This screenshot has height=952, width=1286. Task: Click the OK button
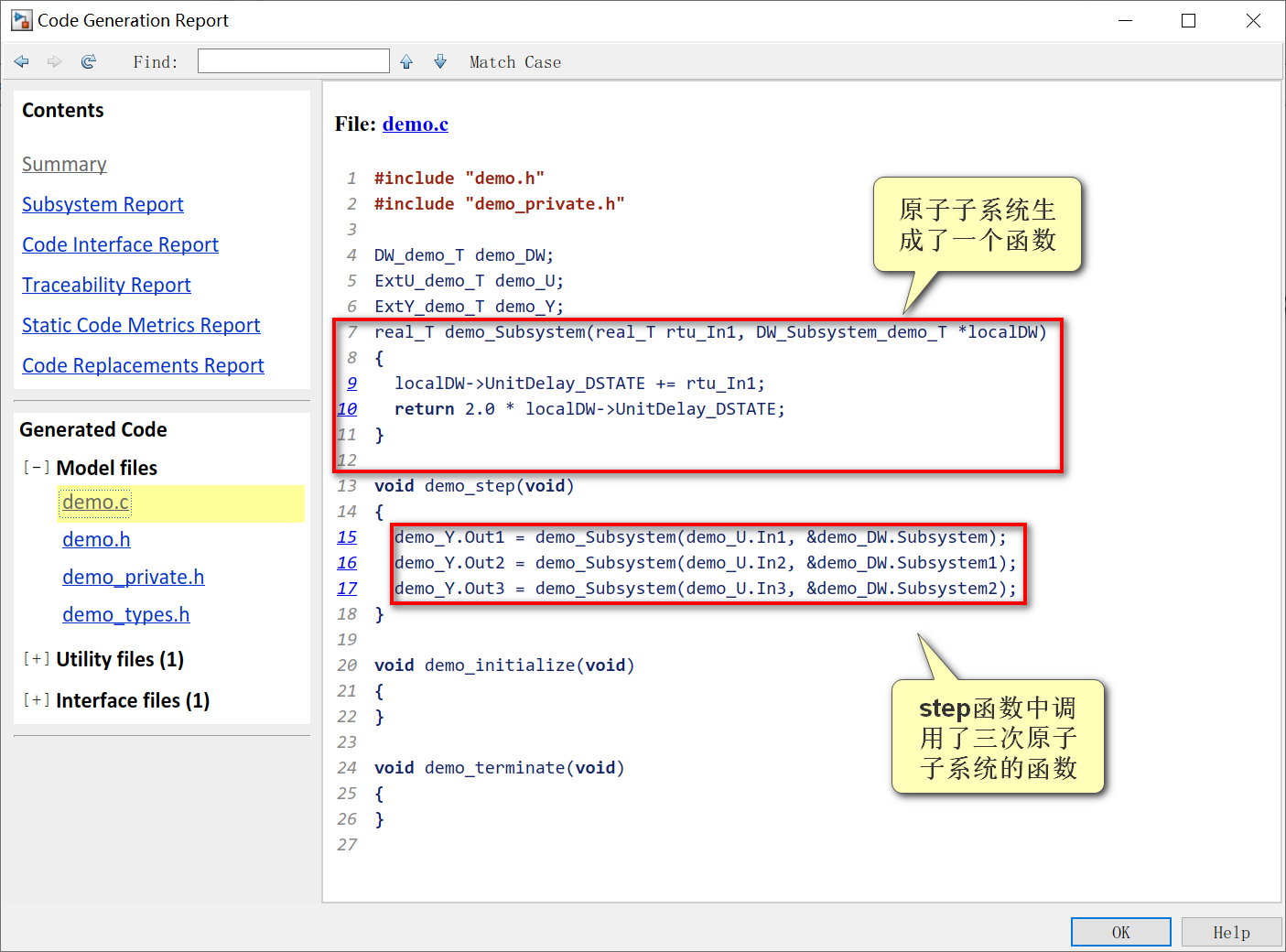1121,932
